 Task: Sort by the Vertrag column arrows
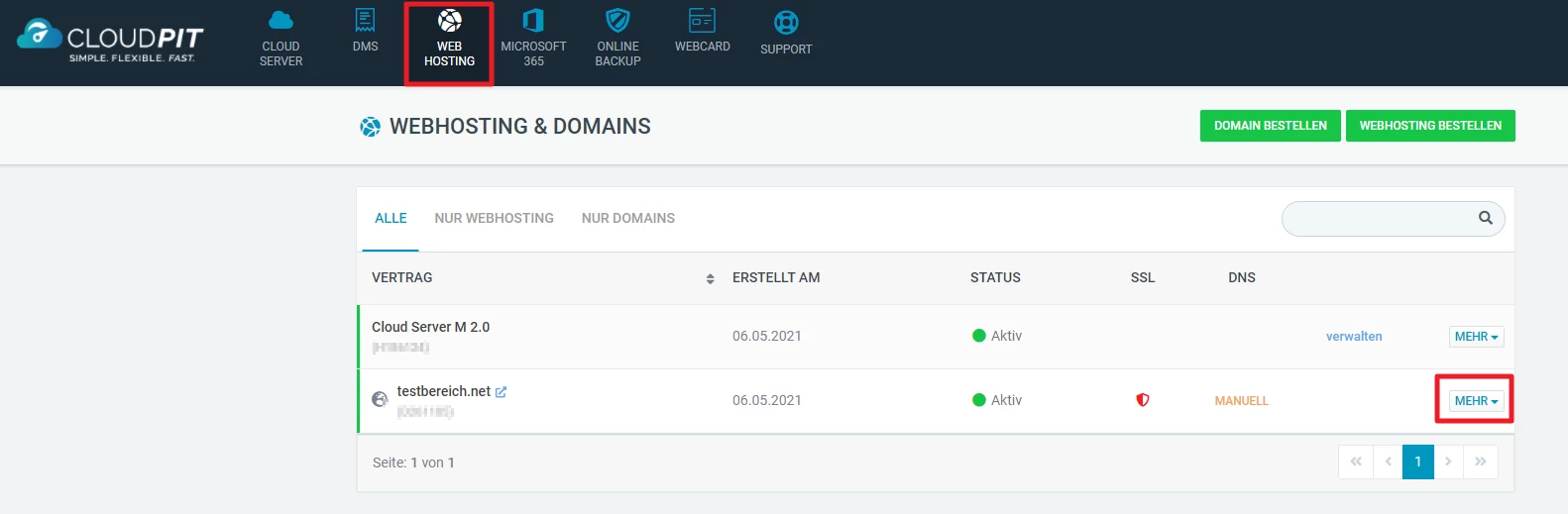(710, 279)
